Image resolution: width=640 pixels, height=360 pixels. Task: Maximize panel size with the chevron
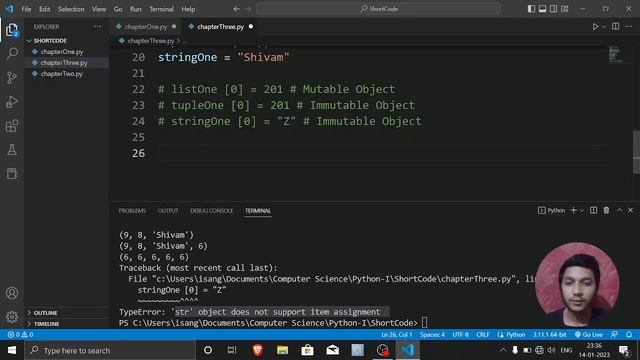[x=619, y=210]
